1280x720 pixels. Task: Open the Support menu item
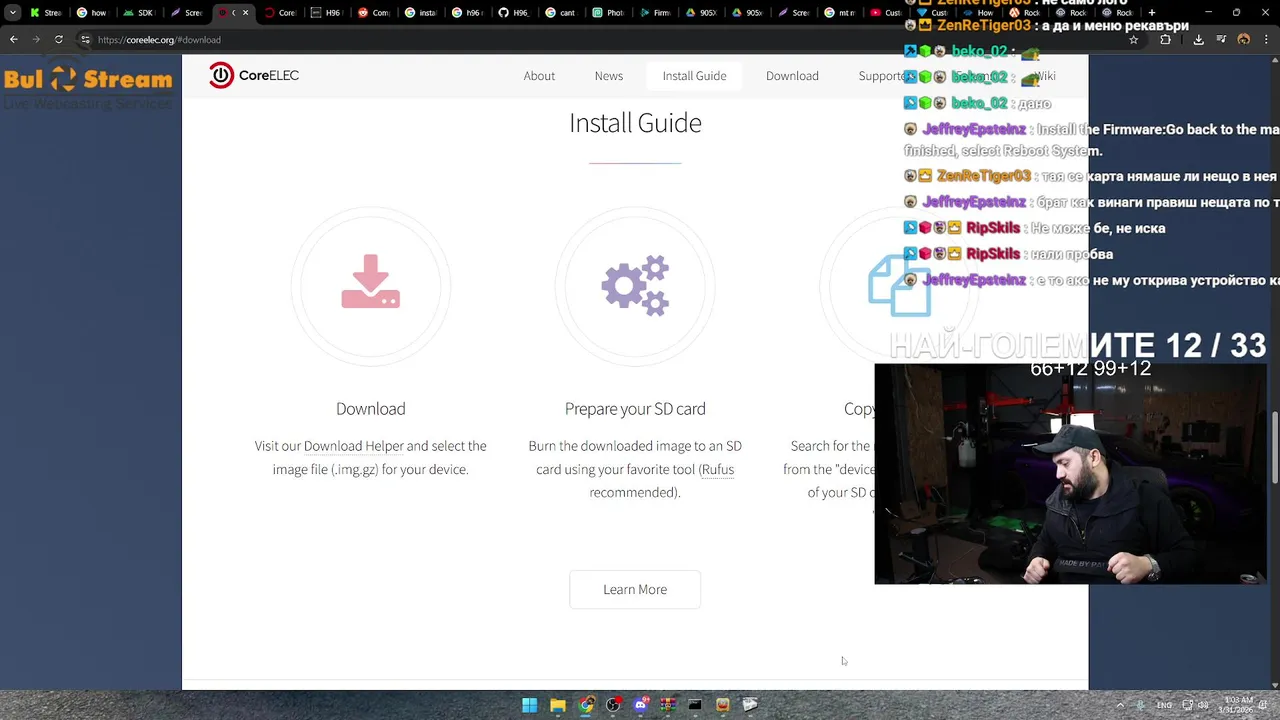tap(881, 76)
